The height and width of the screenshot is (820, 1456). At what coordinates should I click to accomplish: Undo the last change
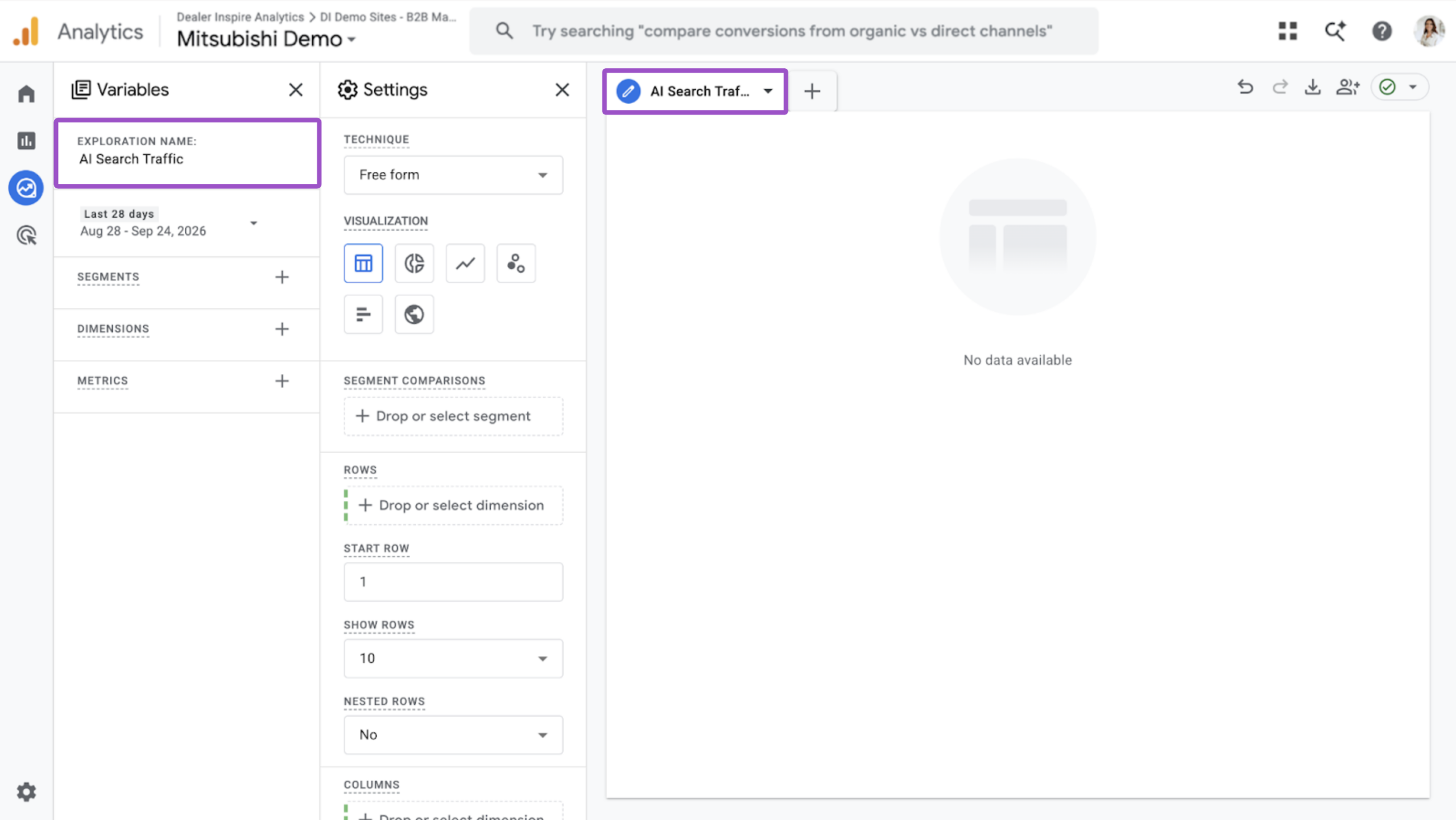(1245, 87)
